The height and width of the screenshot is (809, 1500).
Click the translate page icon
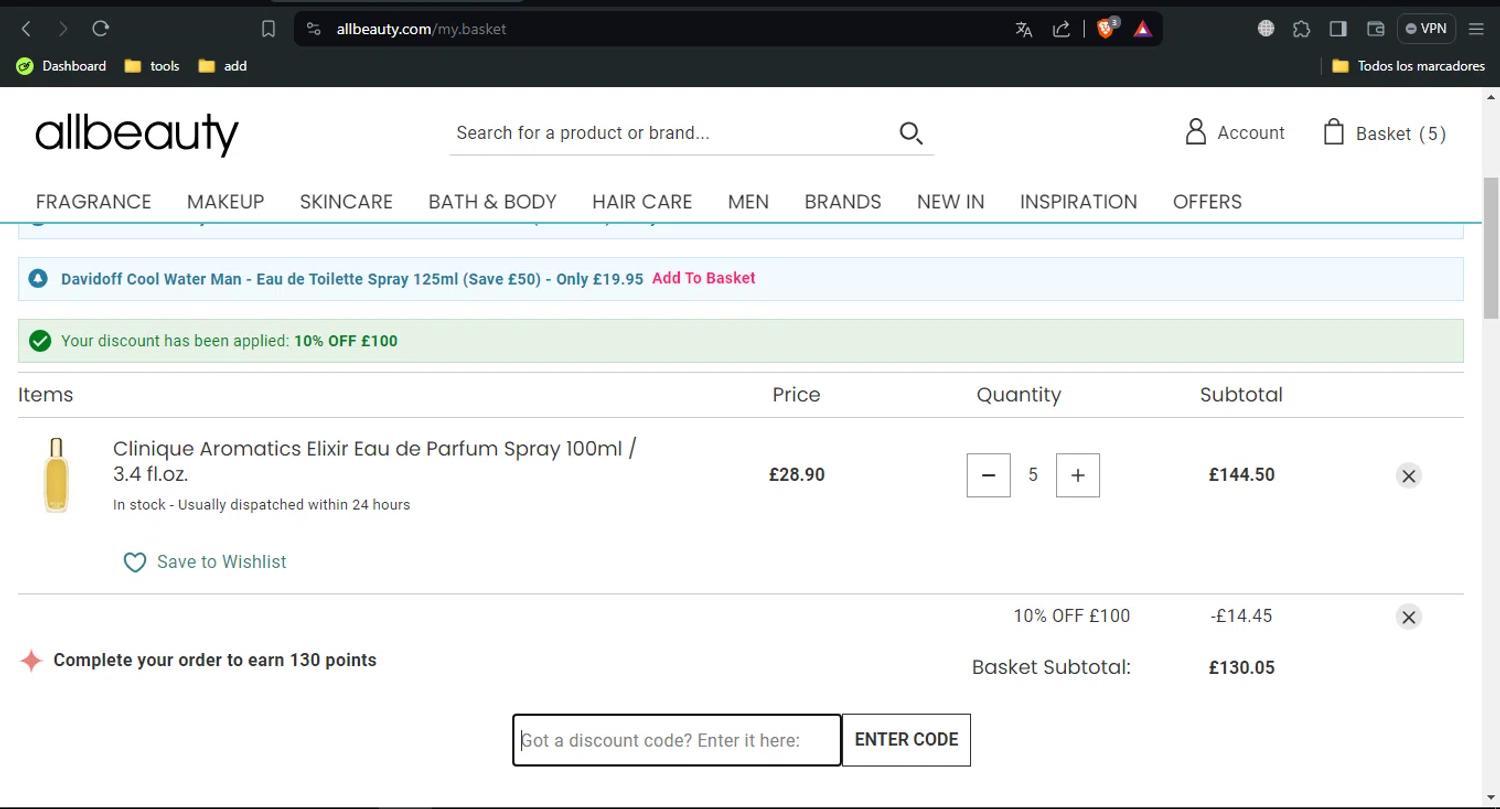[1023, 29]
